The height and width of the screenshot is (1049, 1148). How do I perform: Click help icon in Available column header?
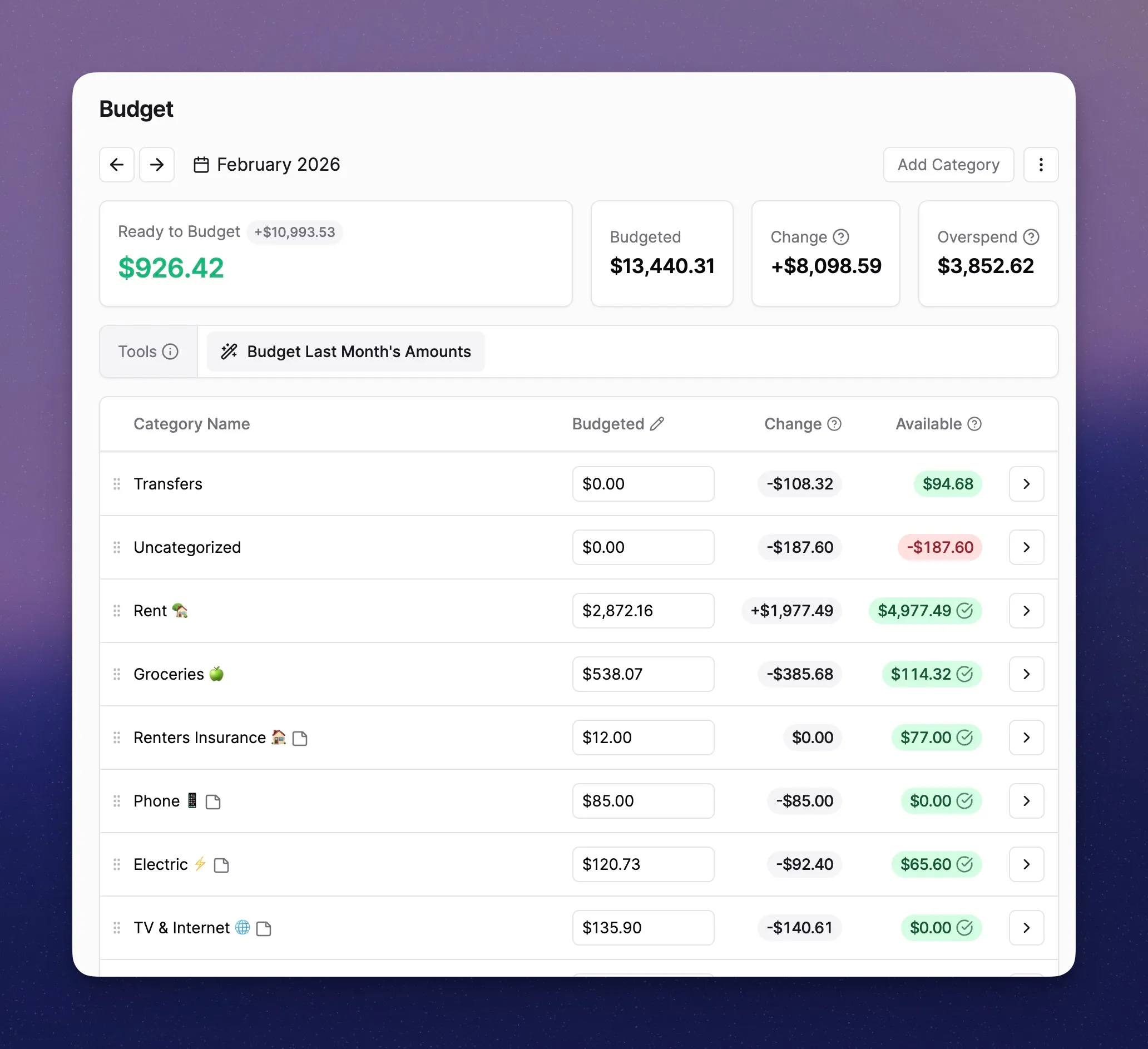tap(974, 424)
